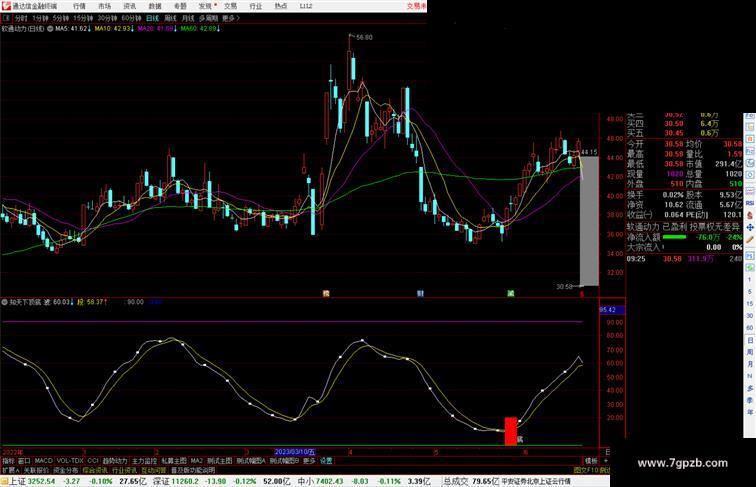Select the 指标 tab at bottom

coord(8,461)
